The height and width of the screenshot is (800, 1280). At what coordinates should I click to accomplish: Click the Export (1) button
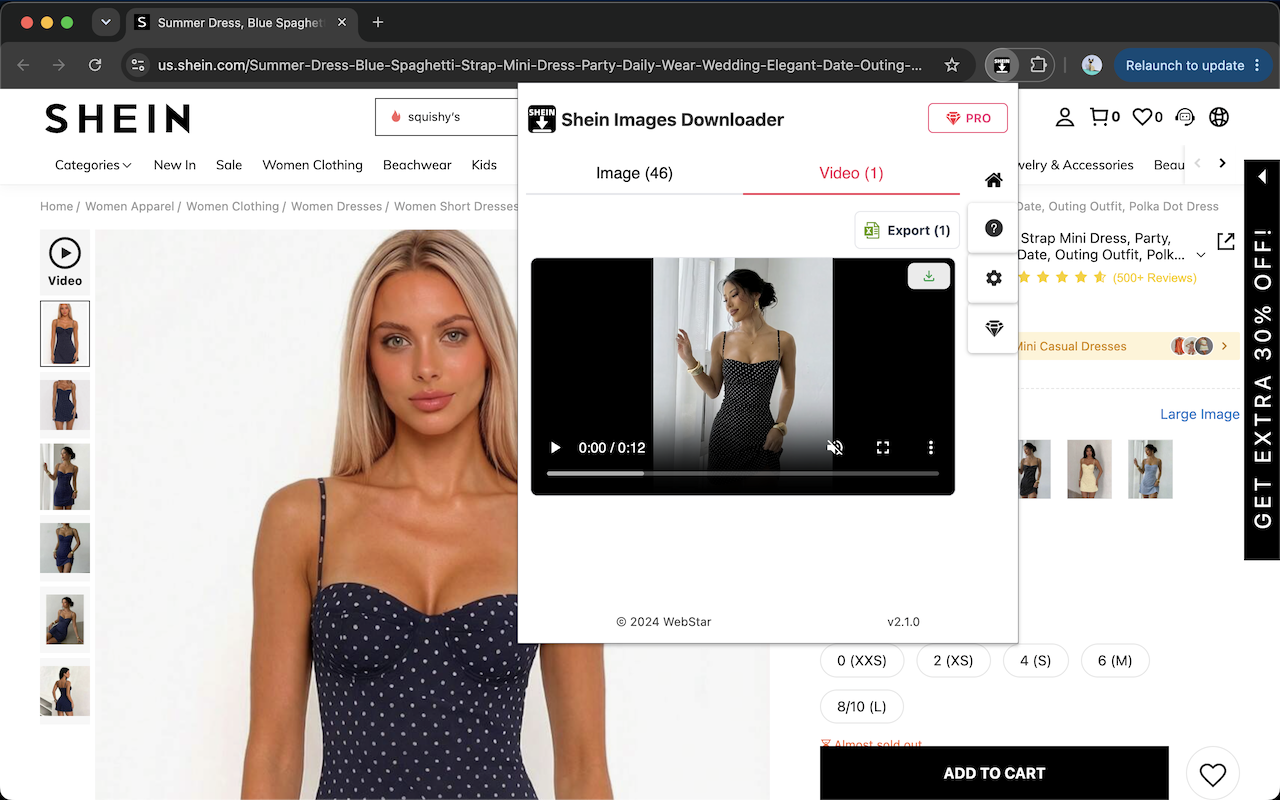[x=907, y=230]
